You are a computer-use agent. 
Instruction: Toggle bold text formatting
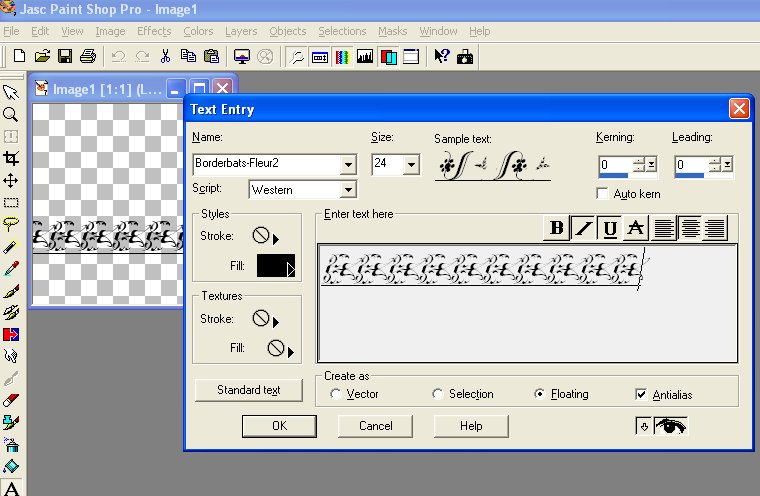coord(557,229)
